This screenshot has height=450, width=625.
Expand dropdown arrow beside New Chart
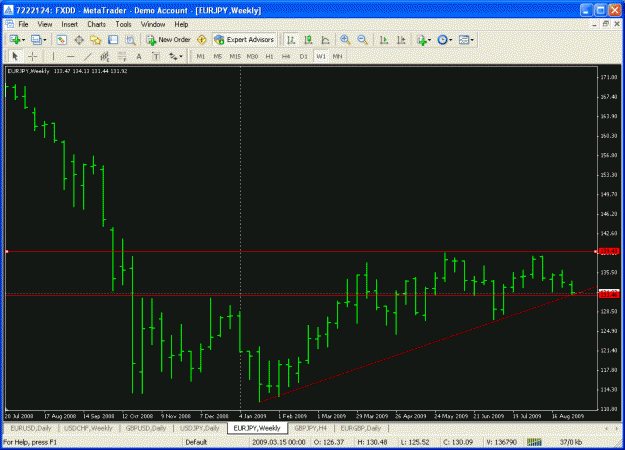click(24, 40)
